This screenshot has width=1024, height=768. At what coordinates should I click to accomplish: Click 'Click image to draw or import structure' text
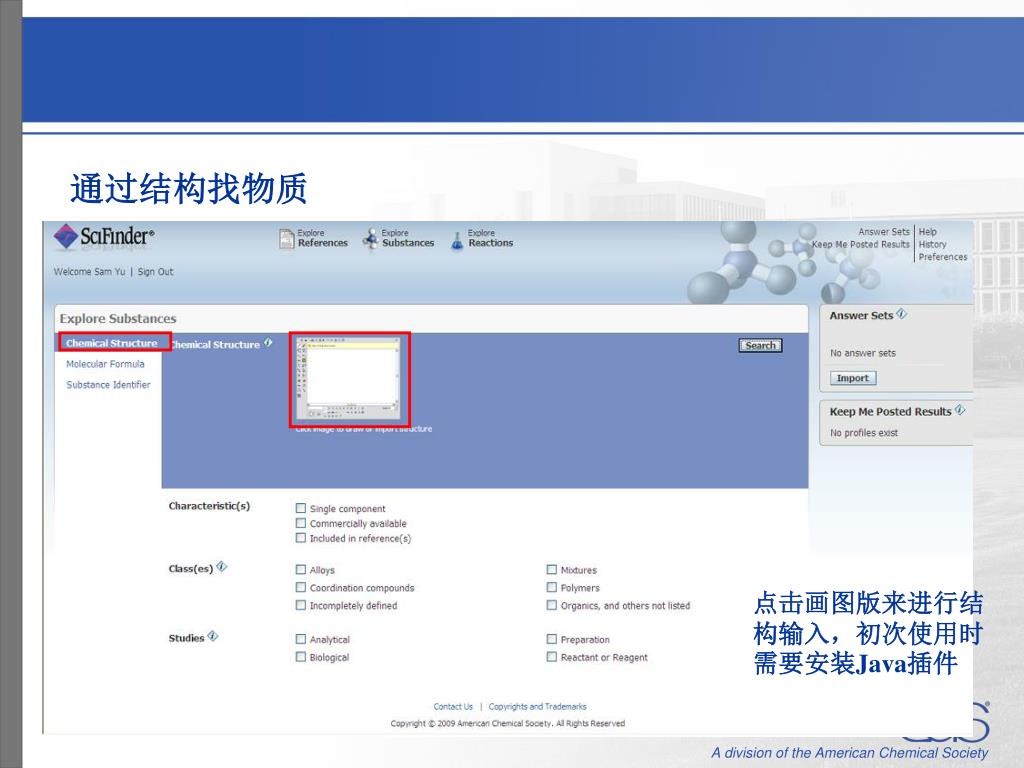click(x=364, y=429)
